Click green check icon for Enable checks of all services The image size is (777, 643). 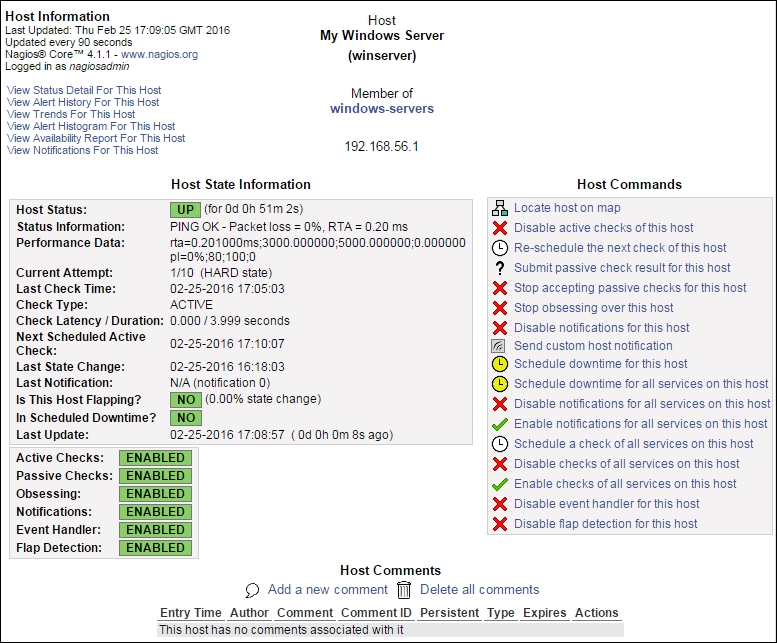pos(500,484)
